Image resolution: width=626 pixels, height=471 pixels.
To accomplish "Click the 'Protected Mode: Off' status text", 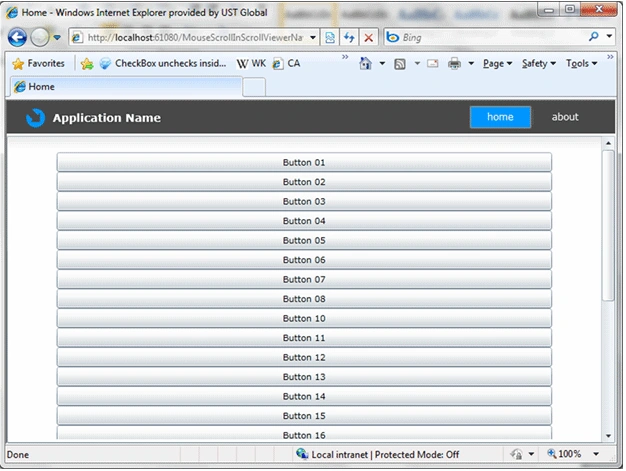I will click(417, 455).
